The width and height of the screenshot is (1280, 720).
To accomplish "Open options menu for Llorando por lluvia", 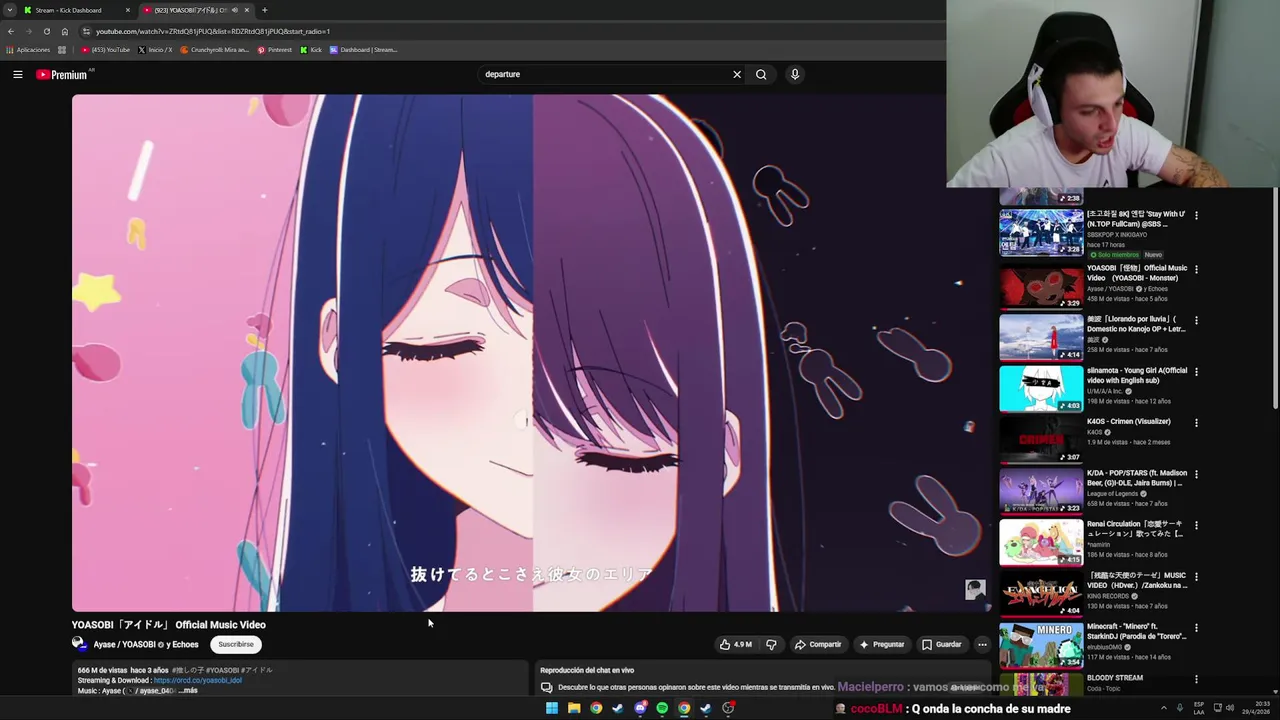I will tap(1196, 321).
